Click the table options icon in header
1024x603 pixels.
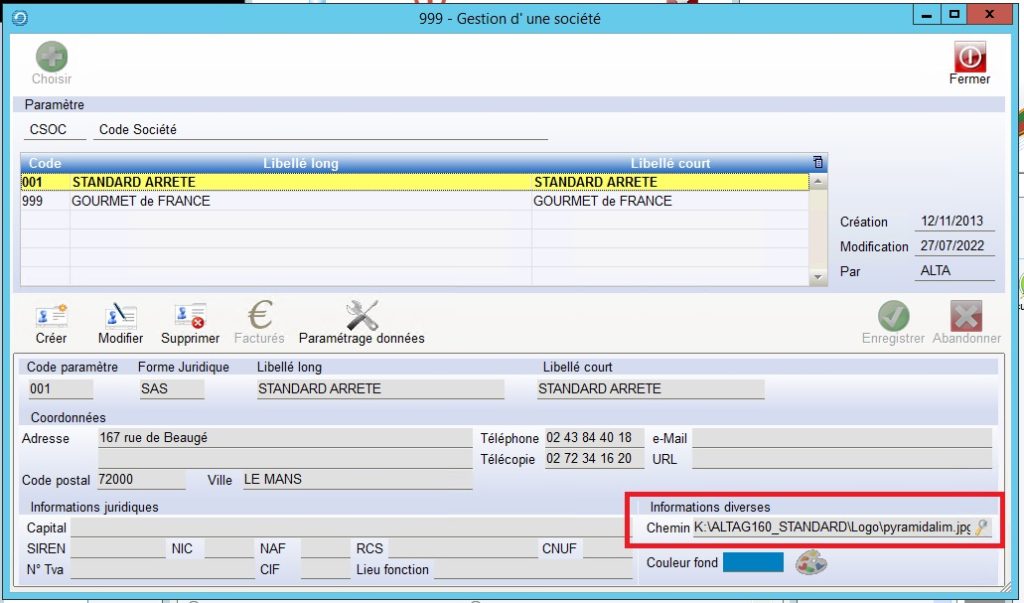tap(818, 163)
